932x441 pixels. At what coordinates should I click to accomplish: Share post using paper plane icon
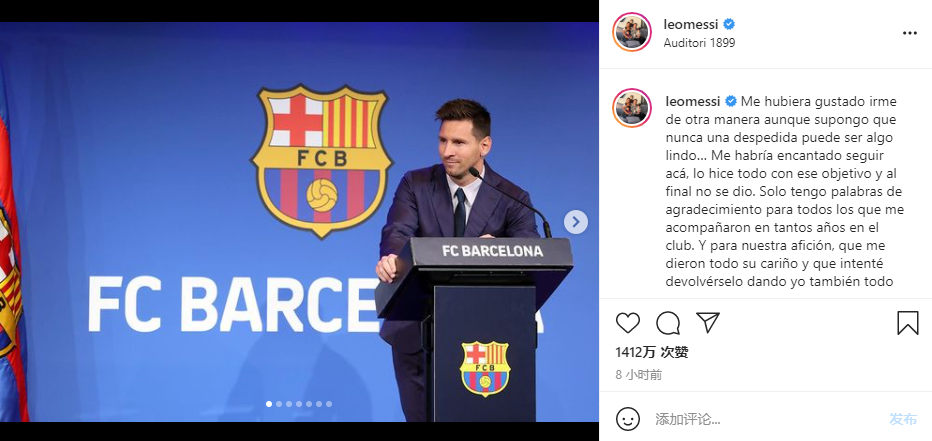[708, 322]
